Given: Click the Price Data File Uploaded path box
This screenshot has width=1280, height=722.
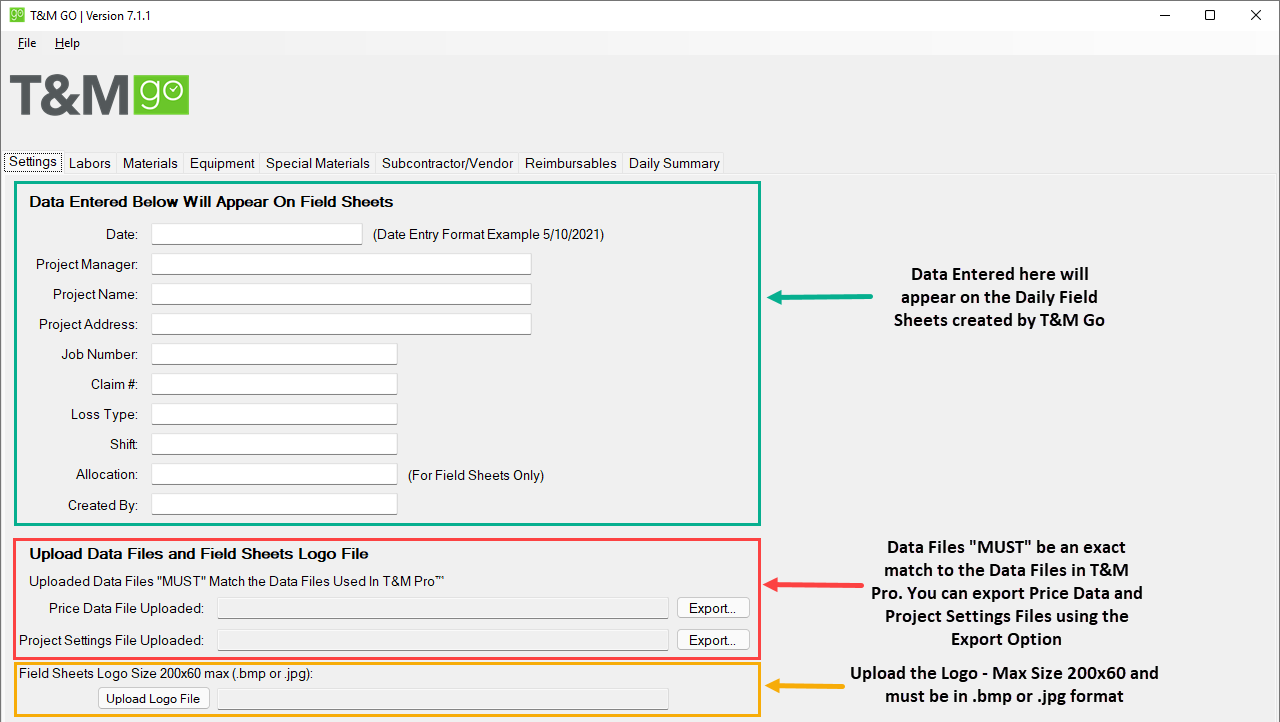Looking at the screenshot, I should pyautogui.click(x=443, y=608).
